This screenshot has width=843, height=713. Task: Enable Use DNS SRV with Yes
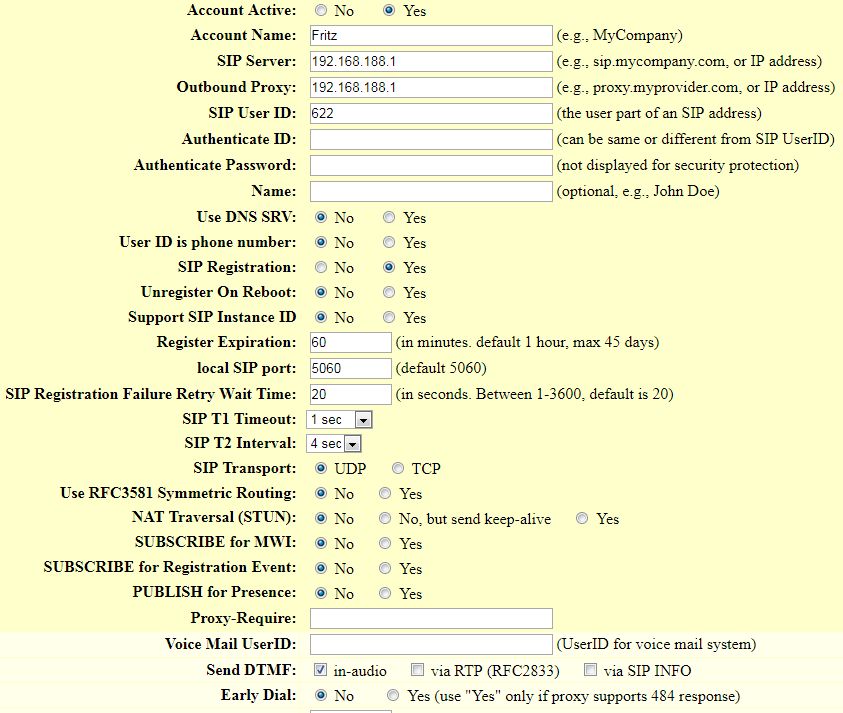coord(390,217)
